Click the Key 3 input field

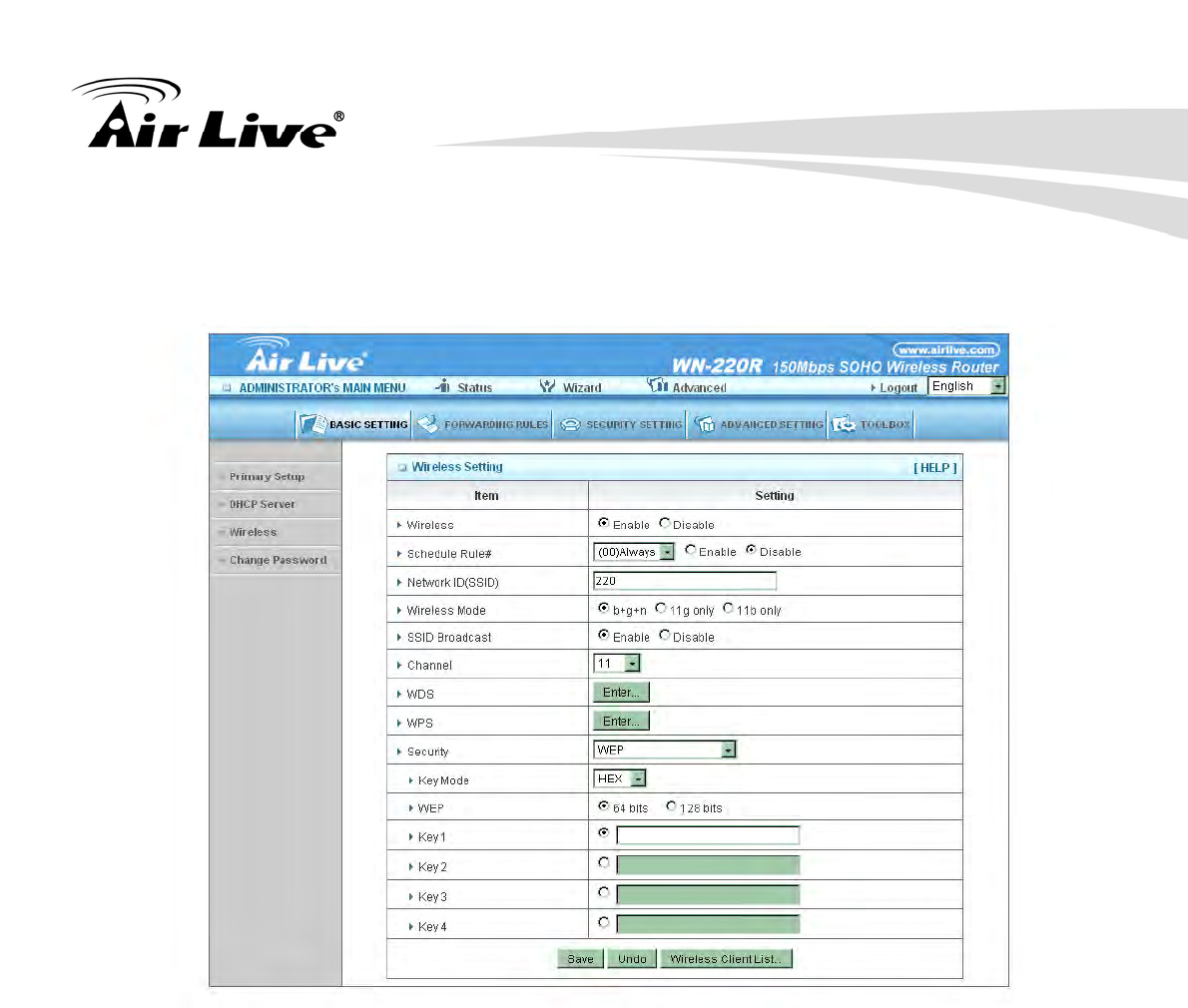tap(708, 895)
